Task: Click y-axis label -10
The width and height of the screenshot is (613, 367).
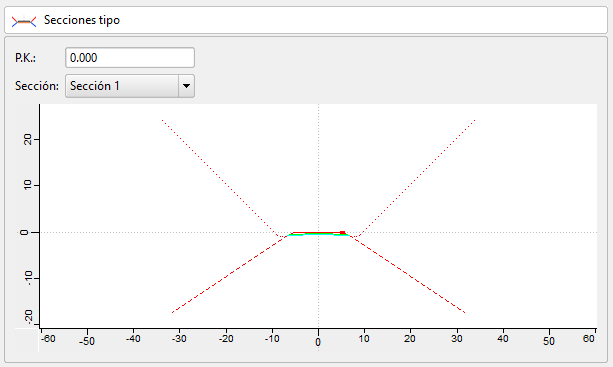Action: (x=27, y=278)
